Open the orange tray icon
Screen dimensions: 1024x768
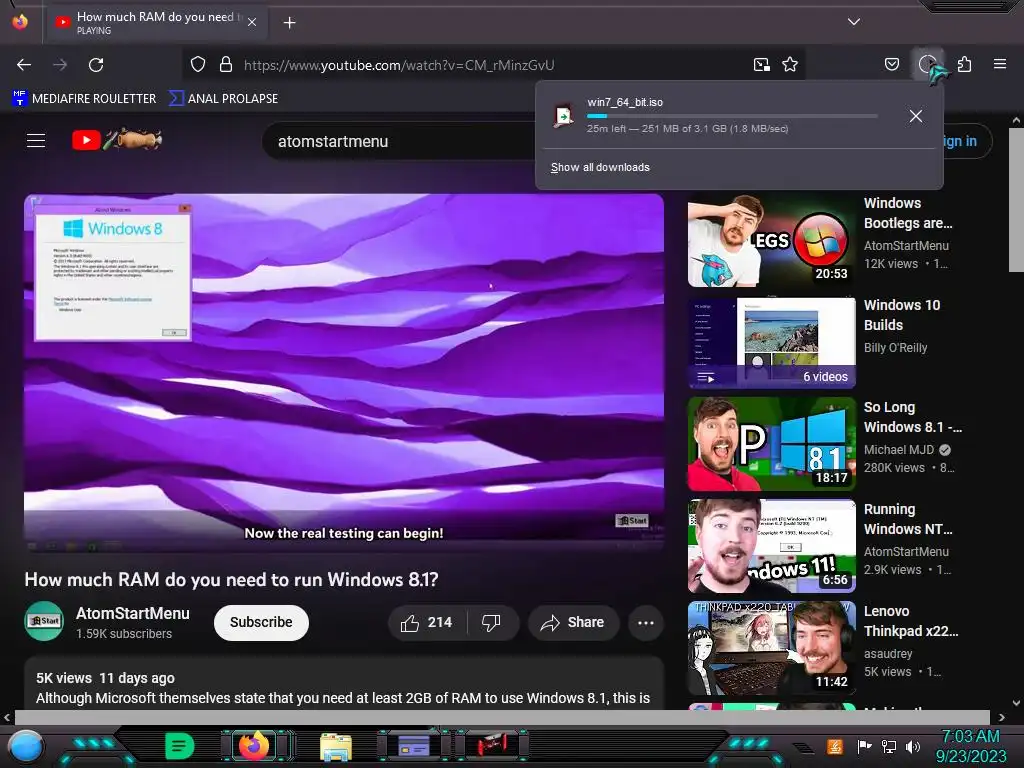pos(835,746)
